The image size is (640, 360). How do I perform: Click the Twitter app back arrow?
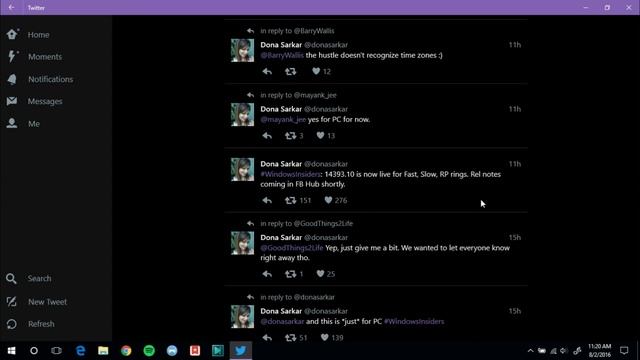(x=11, y=7)
